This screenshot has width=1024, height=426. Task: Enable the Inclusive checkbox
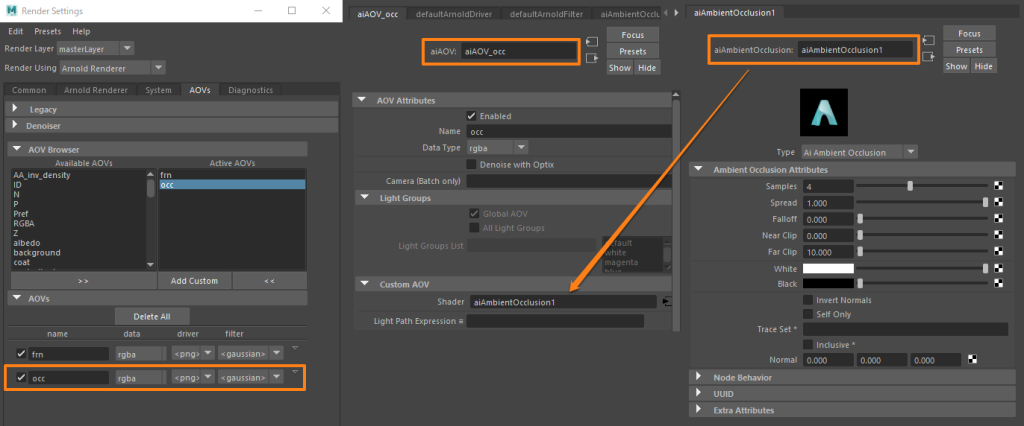click(x=808, y=344)
